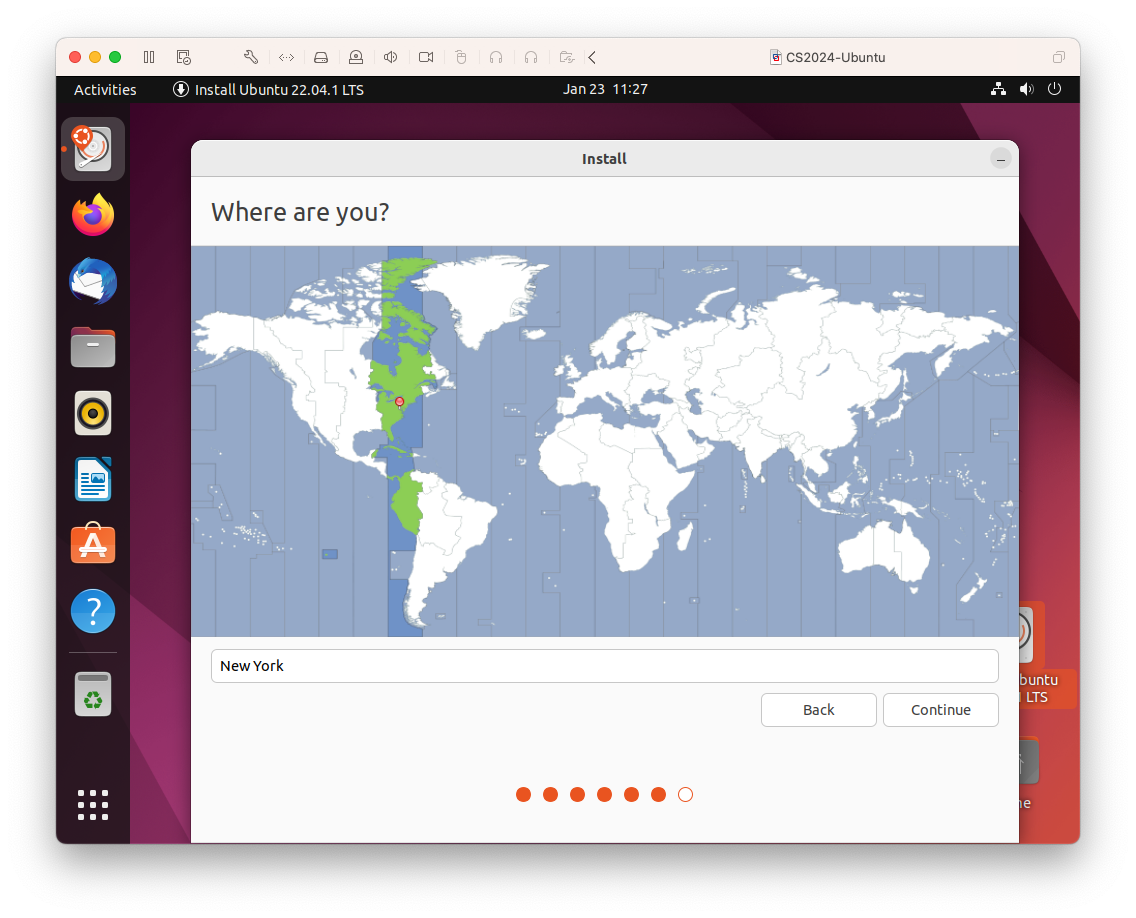Open the Trash in the dock
The width and height of the screenshot is (1136, 918).
93,693
